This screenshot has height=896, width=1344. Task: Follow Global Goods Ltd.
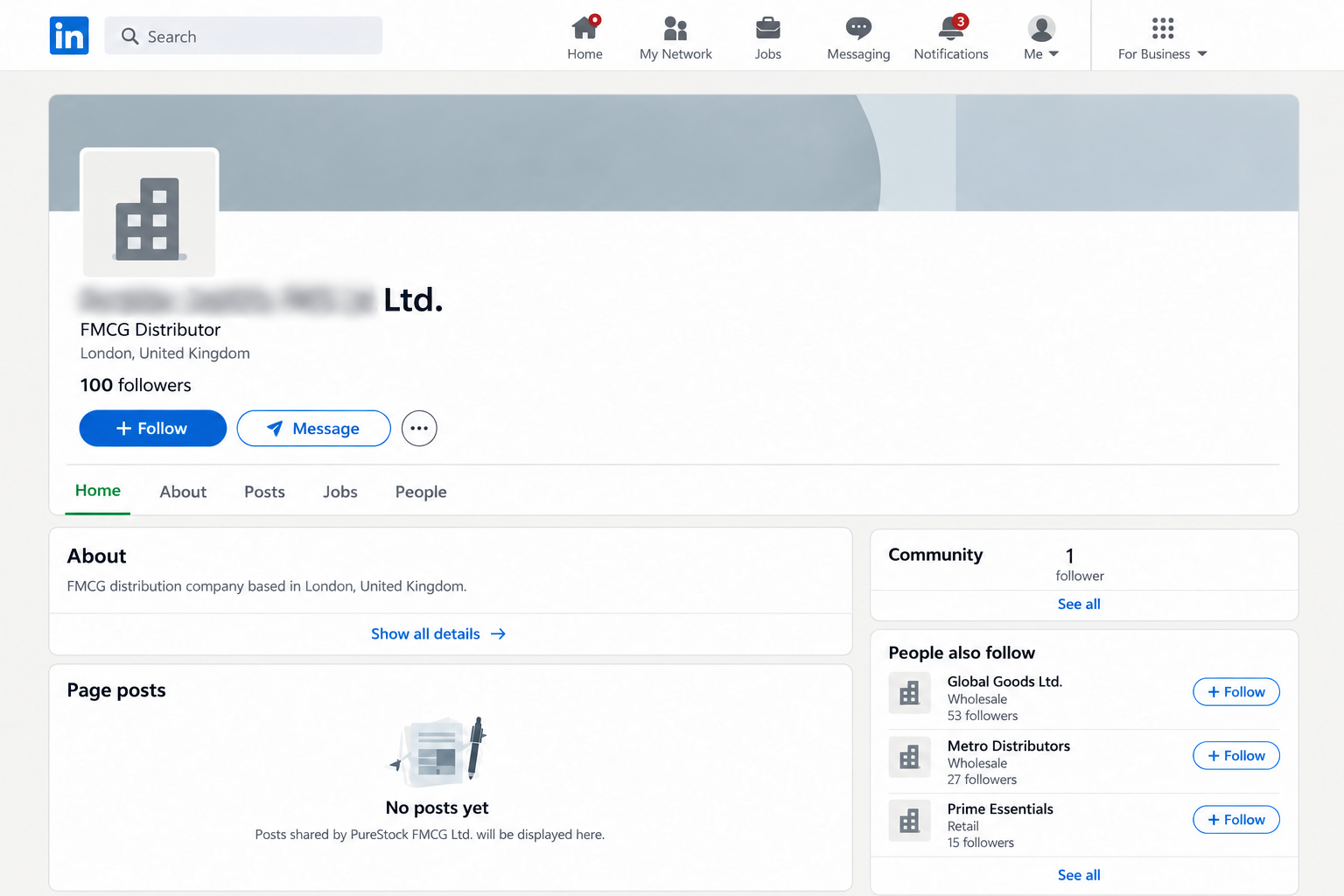pyautogui.click(x=1236, y=692)
